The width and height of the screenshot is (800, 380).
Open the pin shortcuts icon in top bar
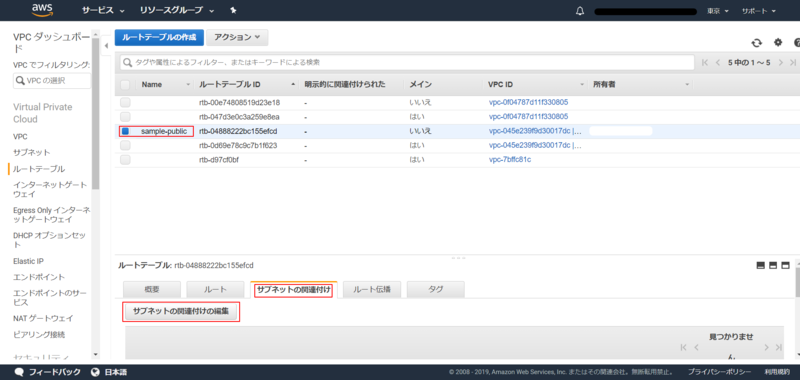(x=233, y=10)
